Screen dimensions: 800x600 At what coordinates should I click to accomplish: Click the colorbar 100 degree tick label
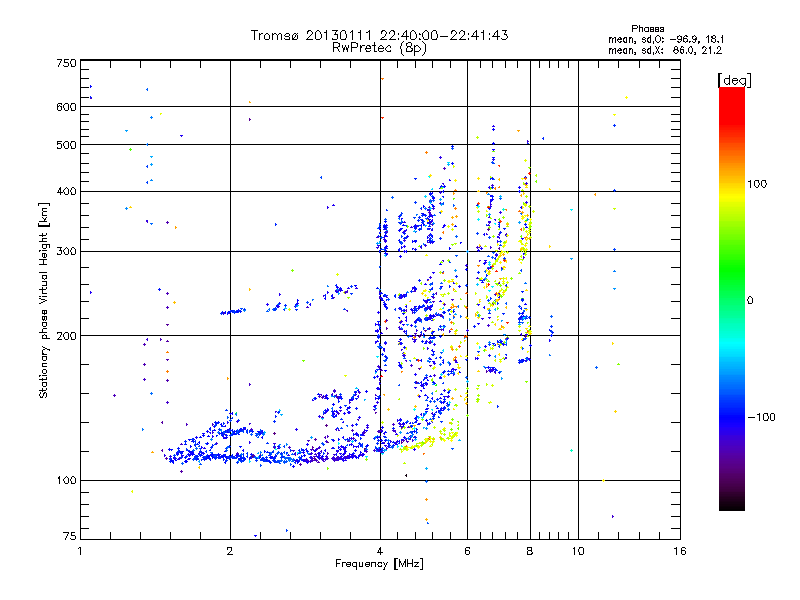click(x=757, y=184)
